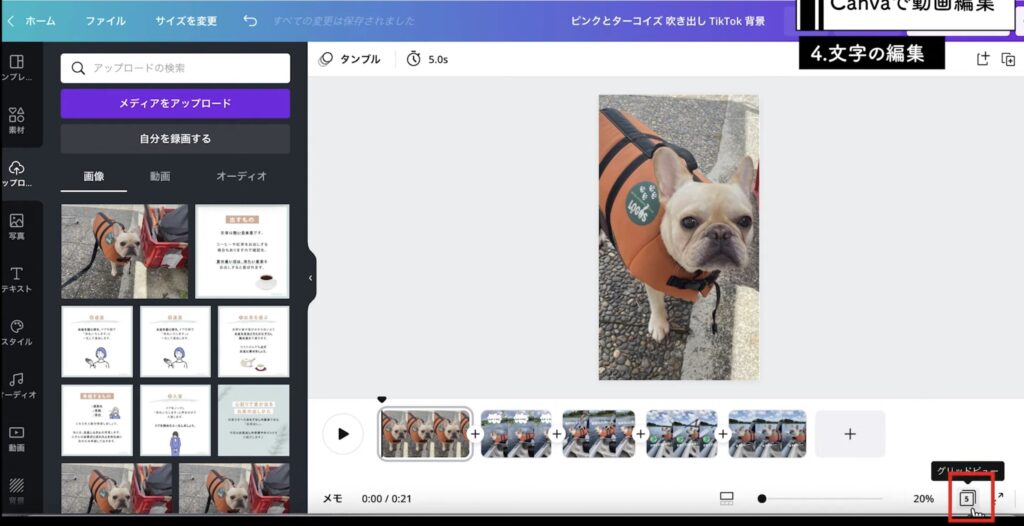This screenshot has height=526, width=1024.
Task: Switch to the 画像 tab
Action: pyautogui.click(x=94, y=176)
